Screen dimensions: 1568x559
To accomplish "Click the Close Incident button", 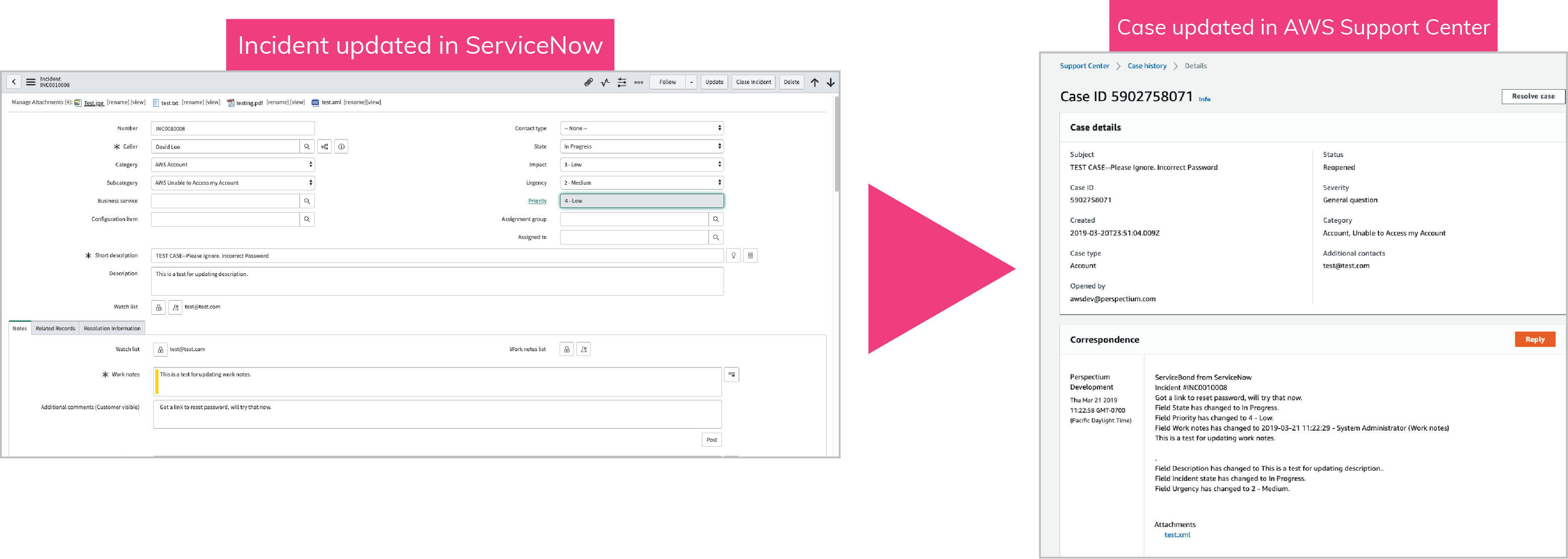I will [x=753, y=82].
